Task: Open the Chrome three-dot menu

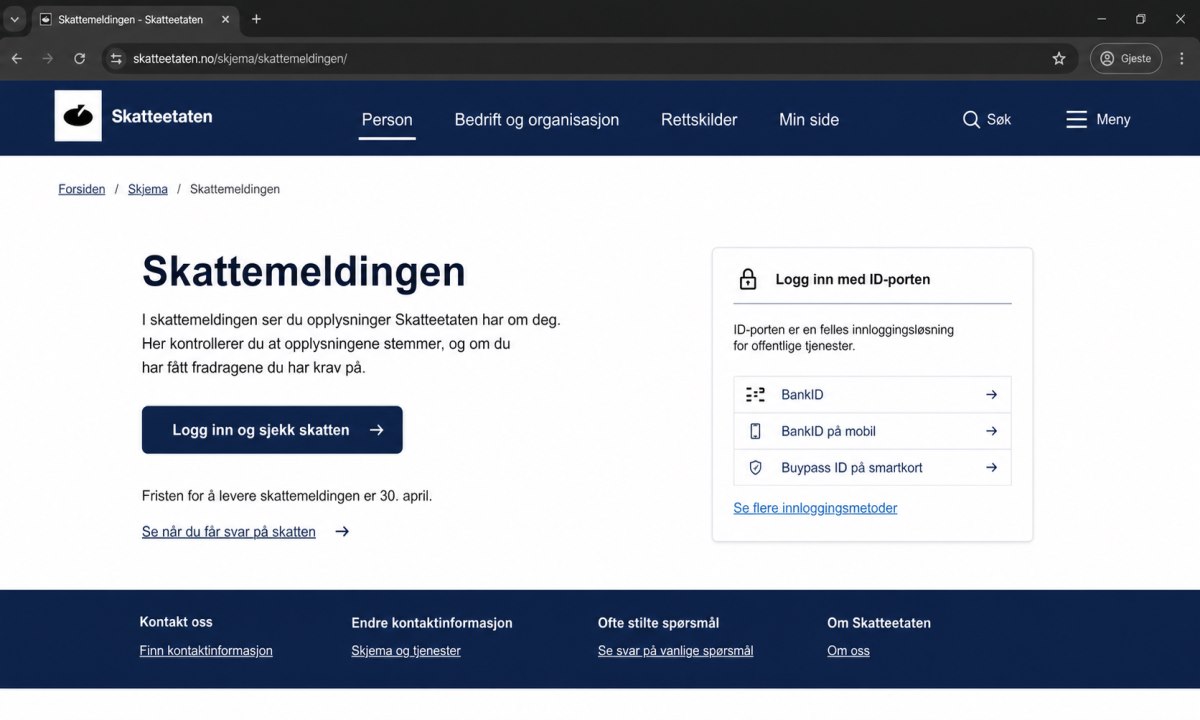Action: pyautogui.click(x=1182, y=58)
